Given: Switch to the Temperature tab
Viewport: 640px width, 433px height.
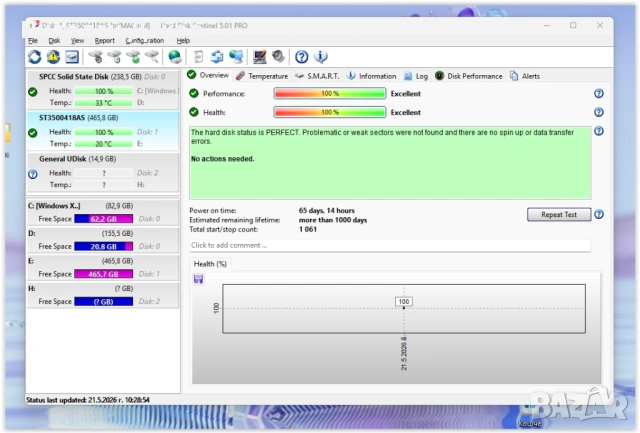Looking at the screenshot, I should point(262,76).
